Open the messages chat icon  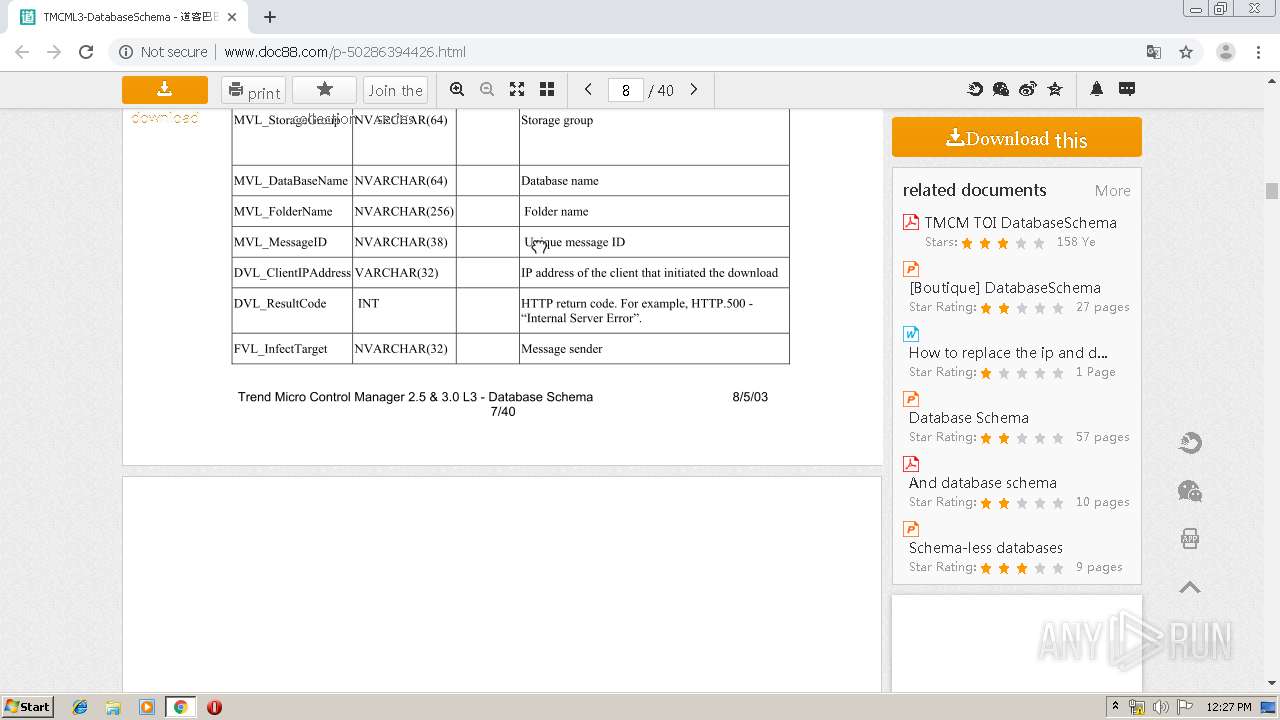click(1127, 89)
